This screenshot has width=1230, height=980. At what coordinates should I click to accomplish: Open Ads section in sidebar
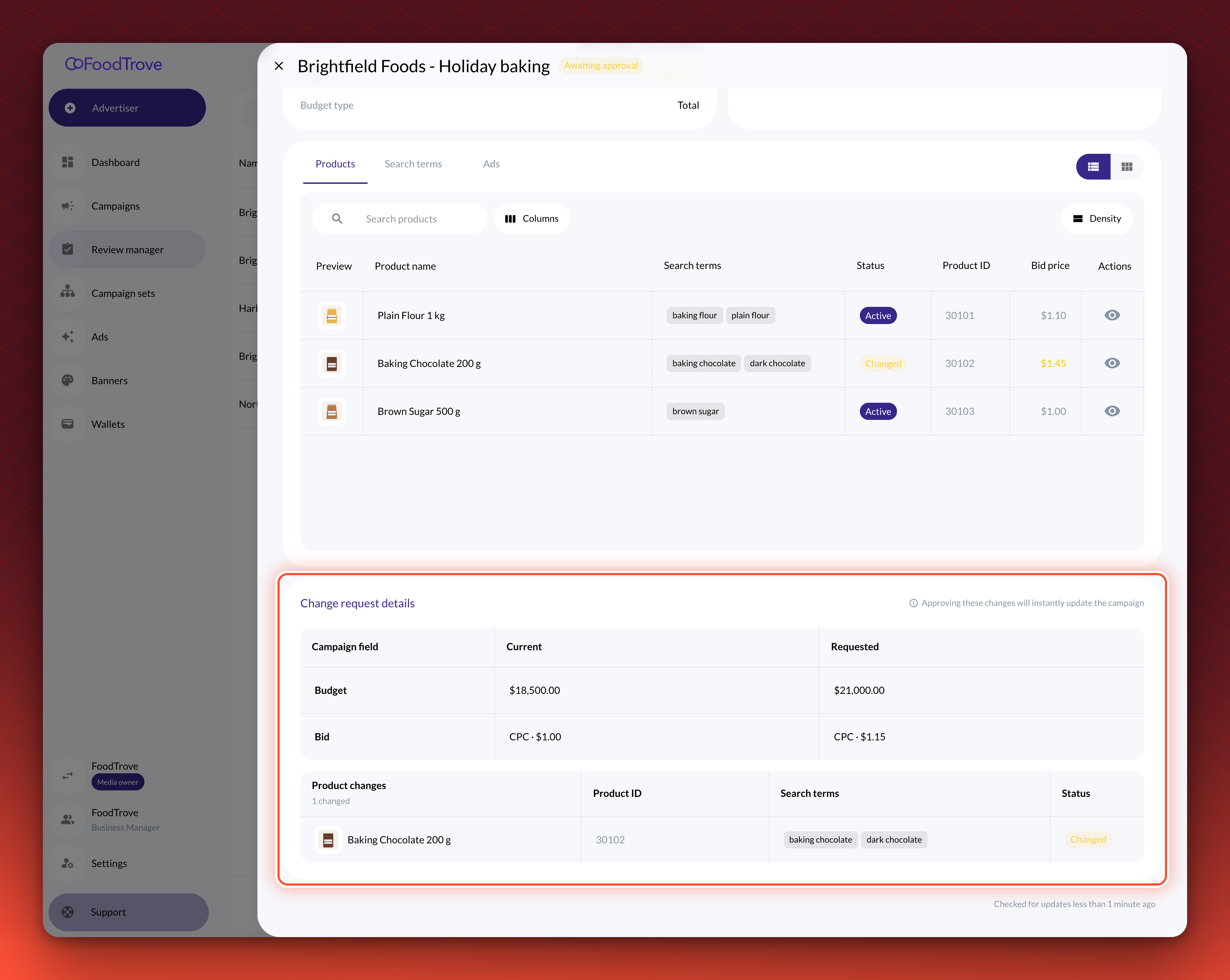click(127, 337)
